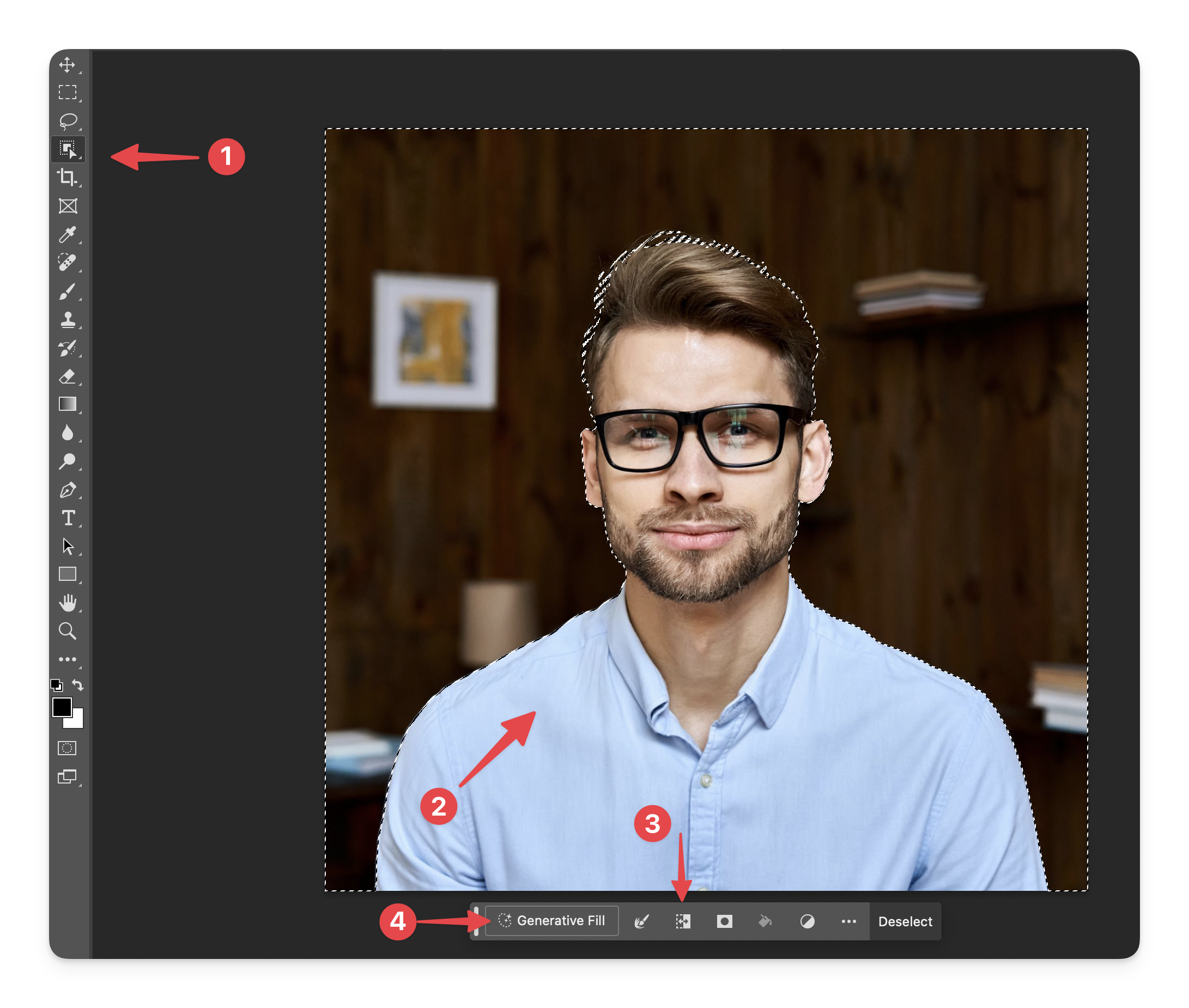Click the contextual taskbar drag handle
Viewport: 1189px width, 1008px height.
pyautogui.click(x=476, y=921)
